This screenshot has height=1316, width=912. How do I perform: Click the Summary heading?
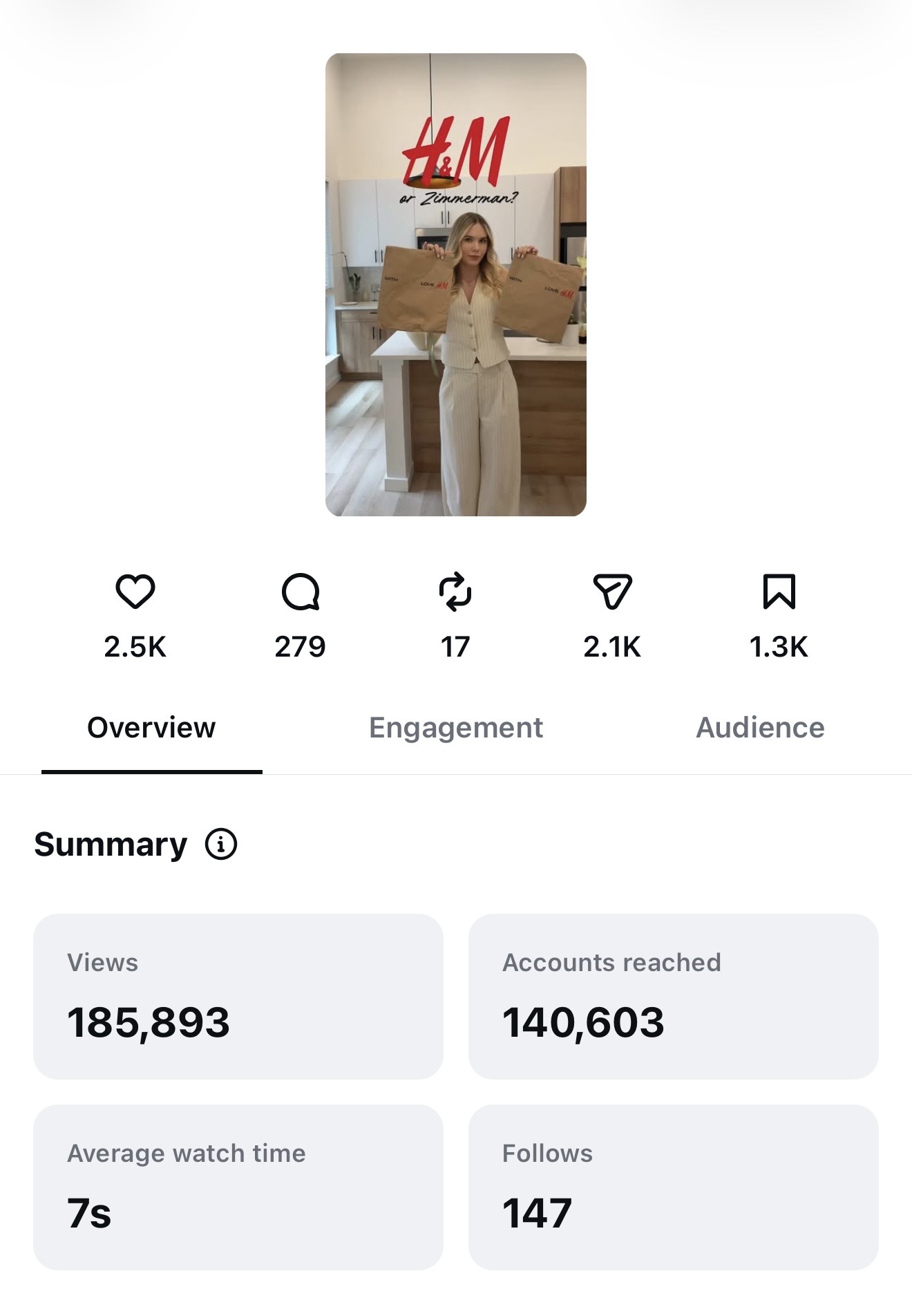pos(111,845)
